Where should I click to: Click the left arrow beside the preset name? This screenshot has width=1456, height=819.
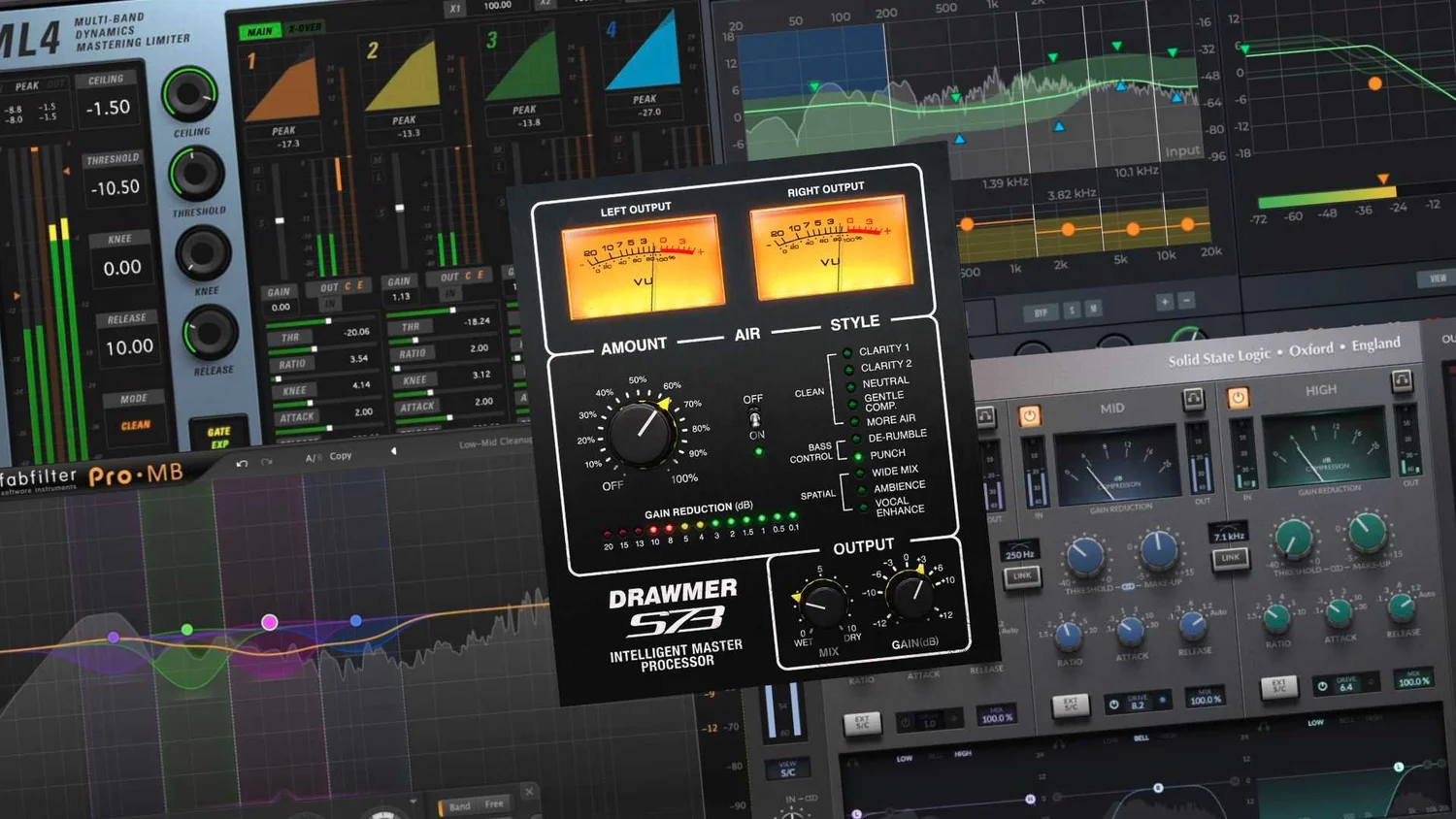point(394,450)
